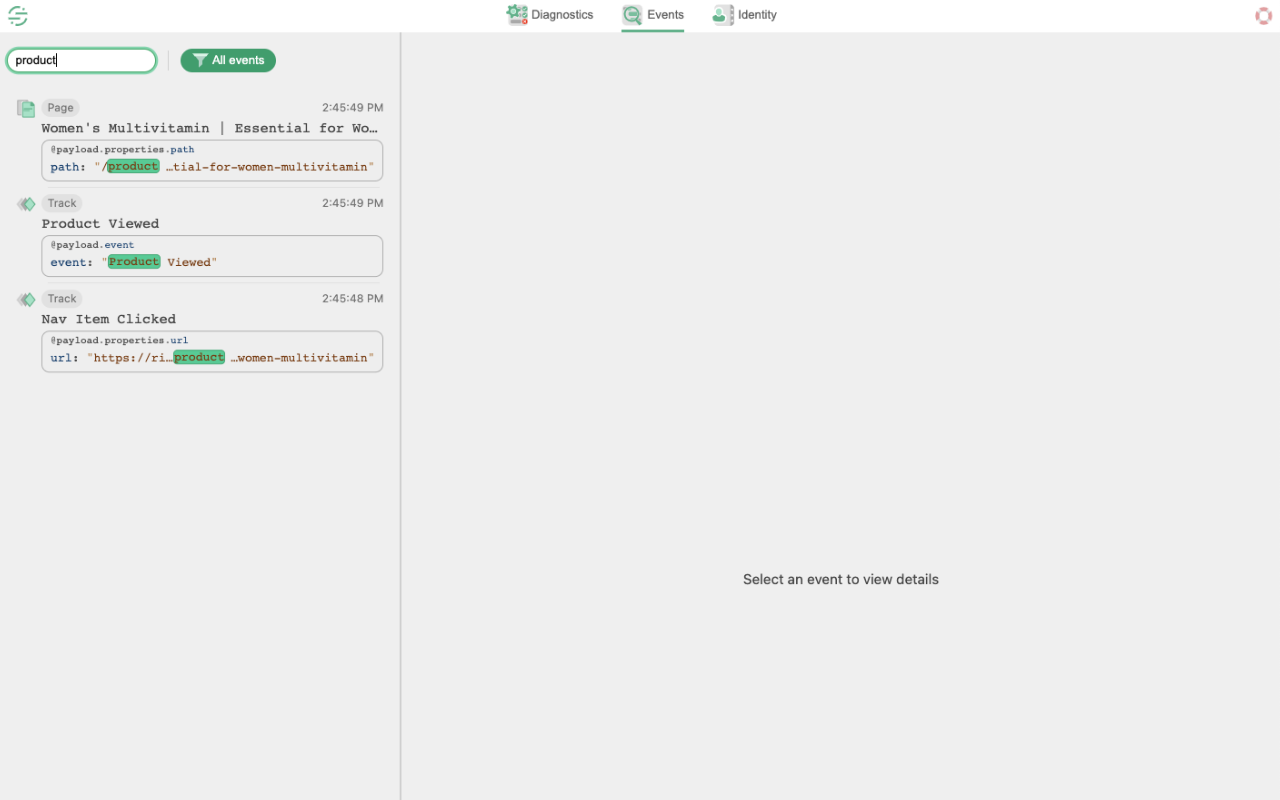The width and height of the screenshot is (1280, 800).
Task: Select the Product Viewed event
Action: click(100, 223)
